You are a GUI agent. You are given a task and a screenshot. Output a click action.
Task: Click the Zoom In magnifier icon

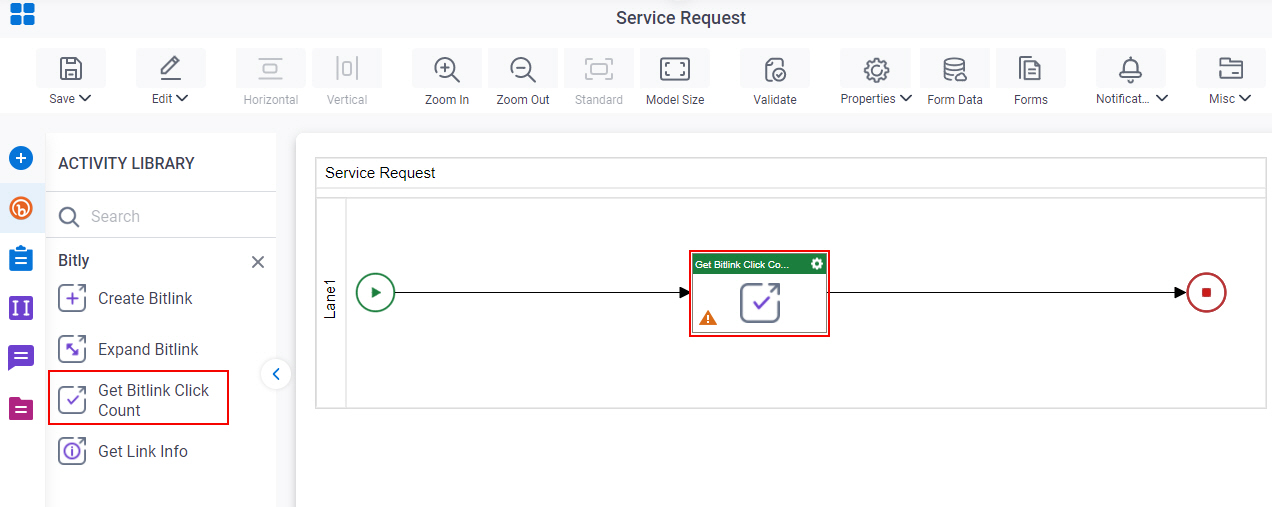447,69
